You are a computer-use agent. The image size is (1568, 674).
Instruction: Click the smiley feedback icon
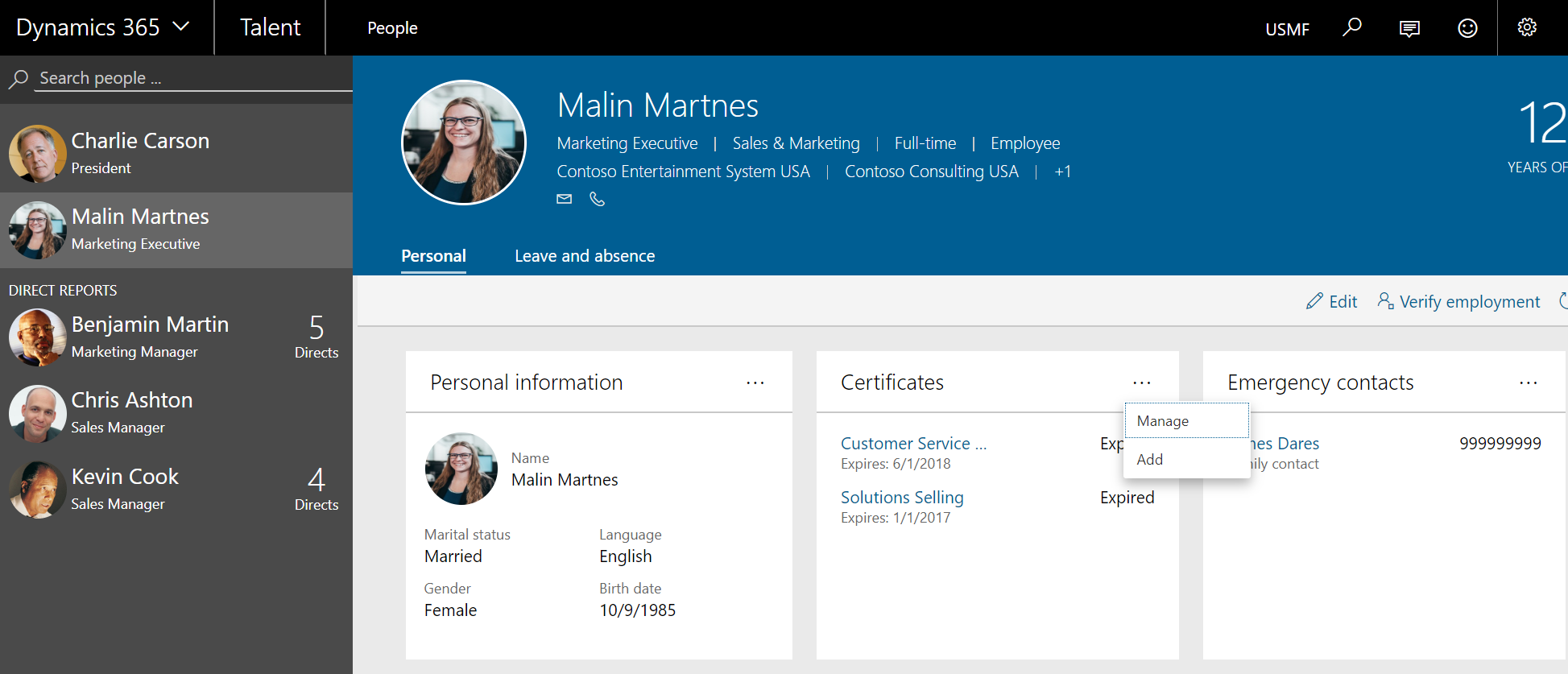(x=1467, y=28)
